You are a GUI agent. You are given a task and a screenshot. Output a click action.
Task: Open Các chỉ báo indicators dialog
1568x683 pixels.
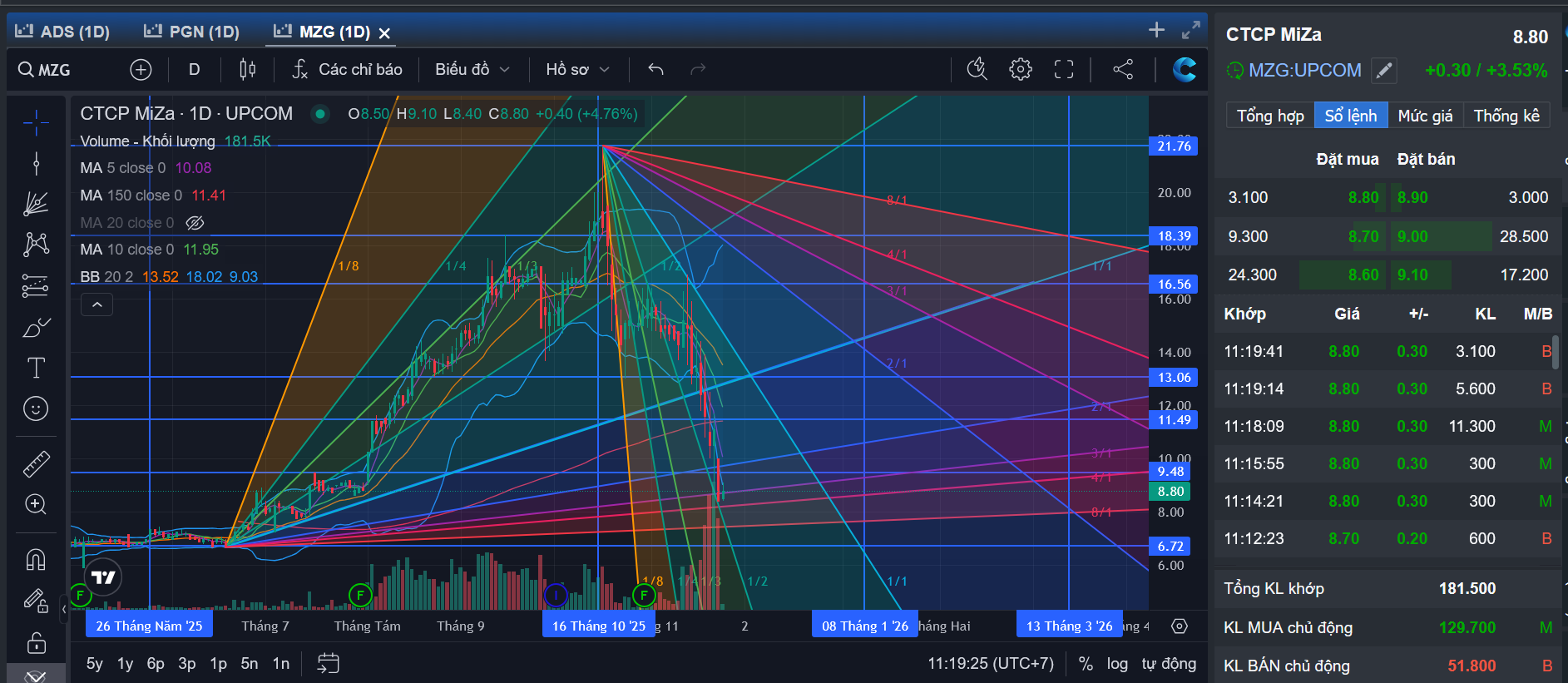pos(347,70)
